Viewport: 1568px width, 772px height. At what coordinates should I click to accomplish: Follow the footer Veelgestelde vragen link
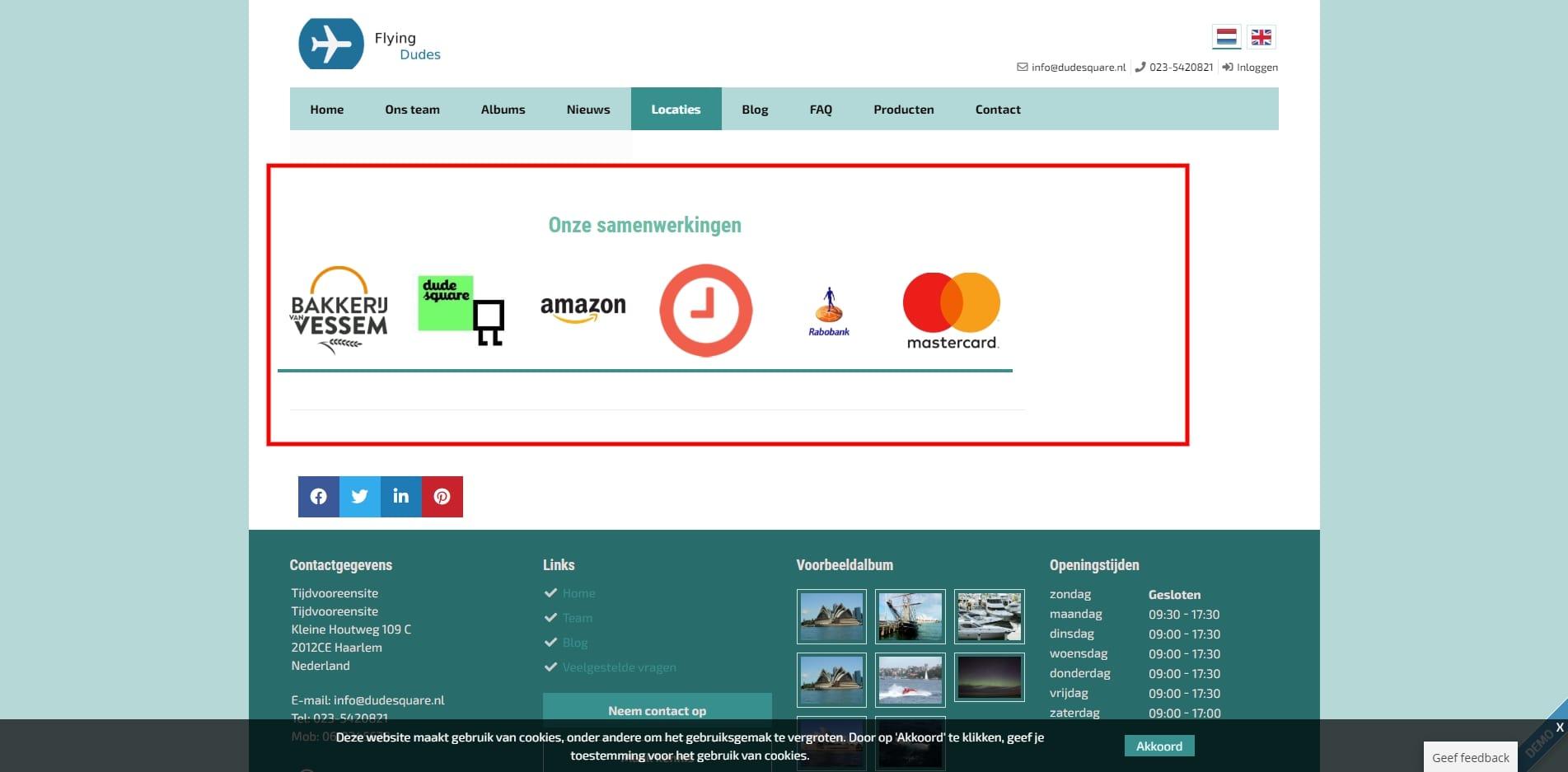(620, 667)
